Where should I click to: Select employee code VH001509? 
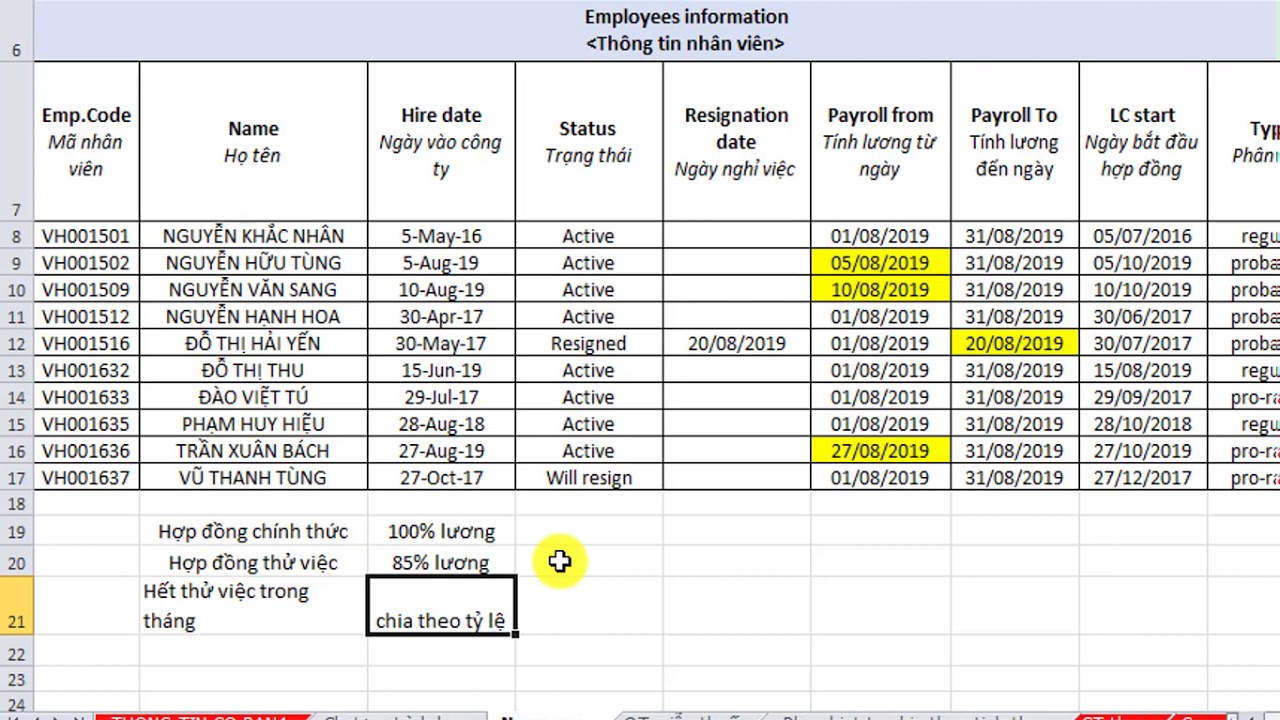coord(86,290)
